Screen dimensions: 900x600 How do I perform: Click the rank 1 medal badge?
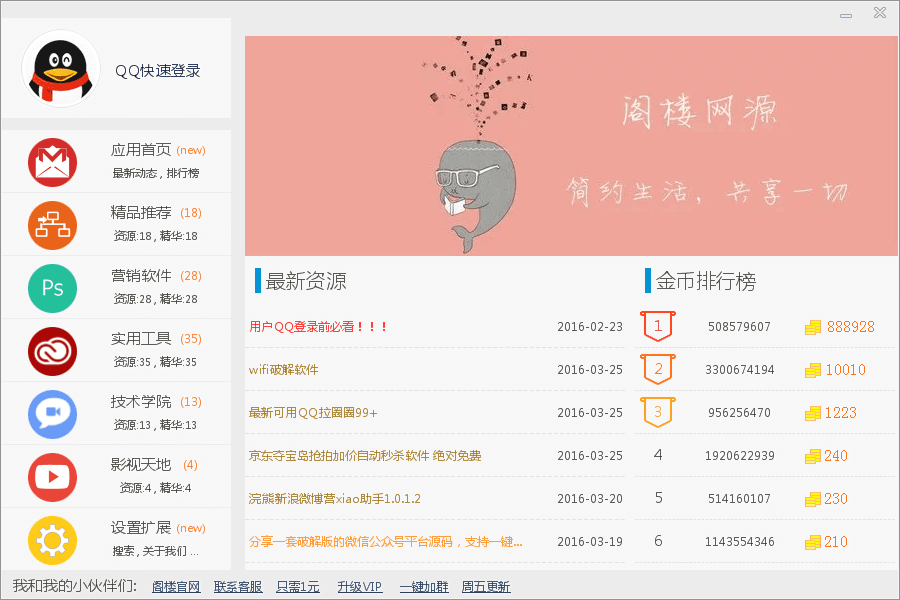tap(658, 326)
